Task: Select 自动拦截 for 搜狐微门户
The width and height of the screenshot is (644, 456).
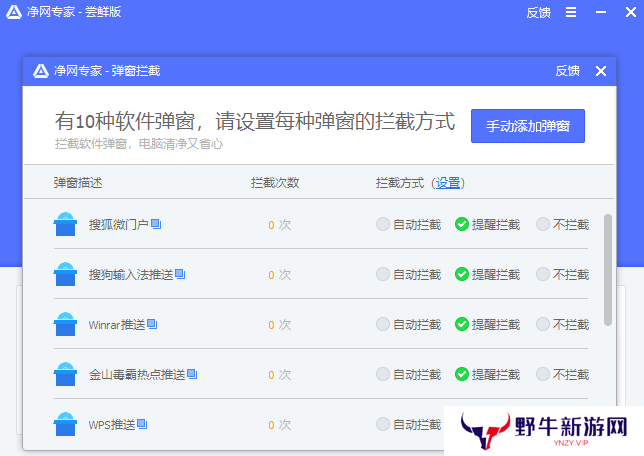Action: (x=408, y=224)
